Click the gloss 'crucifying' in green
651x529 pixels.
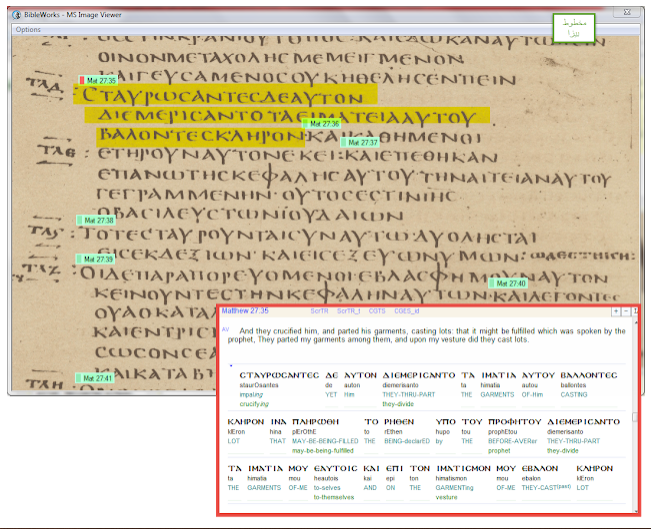tap(254, 404)
